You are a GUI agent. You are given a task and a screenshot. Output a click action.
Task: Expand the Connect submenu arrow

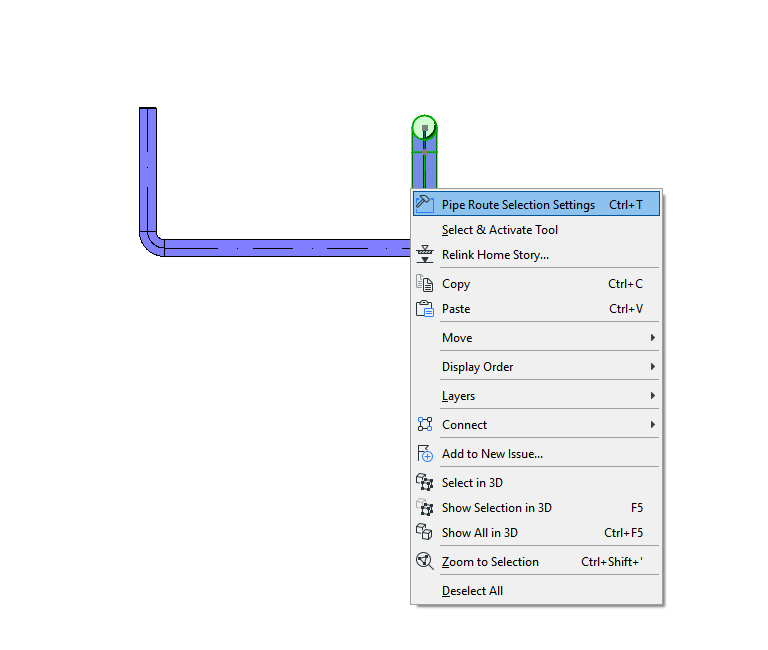pyautogui.click(x=652, y=425)
